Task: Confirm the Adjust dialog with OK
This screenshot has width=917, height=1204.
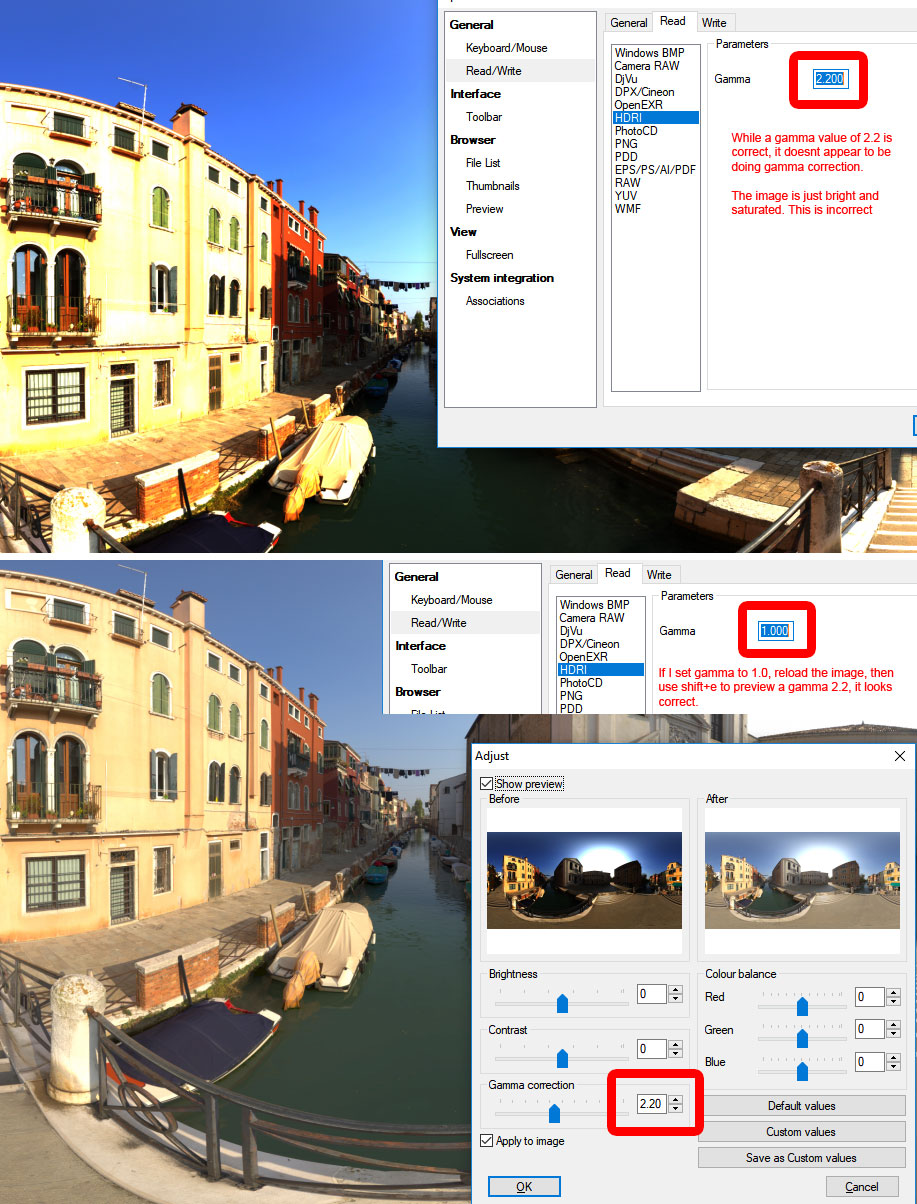Action: tap(524, 1187)
